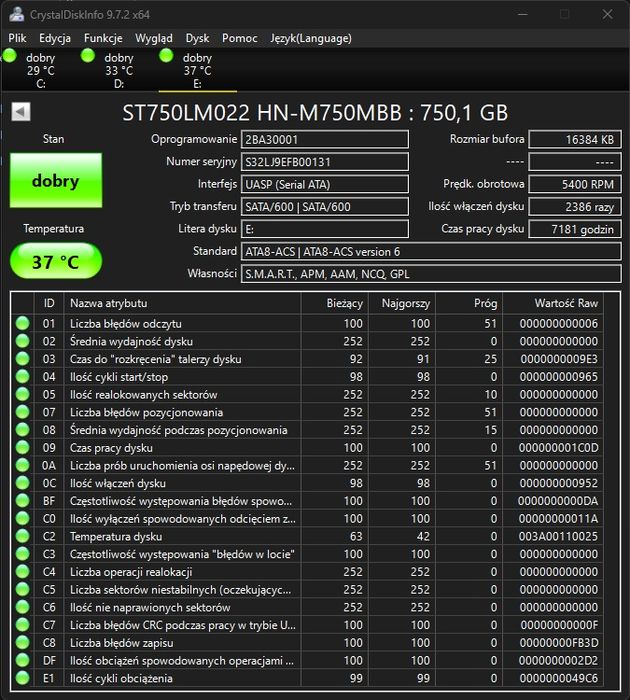Click status dot of attribute 01 Liczba błędów odczytu
Image resolution: width=630 pixels, height=700 pixels.
click(22, 323)
